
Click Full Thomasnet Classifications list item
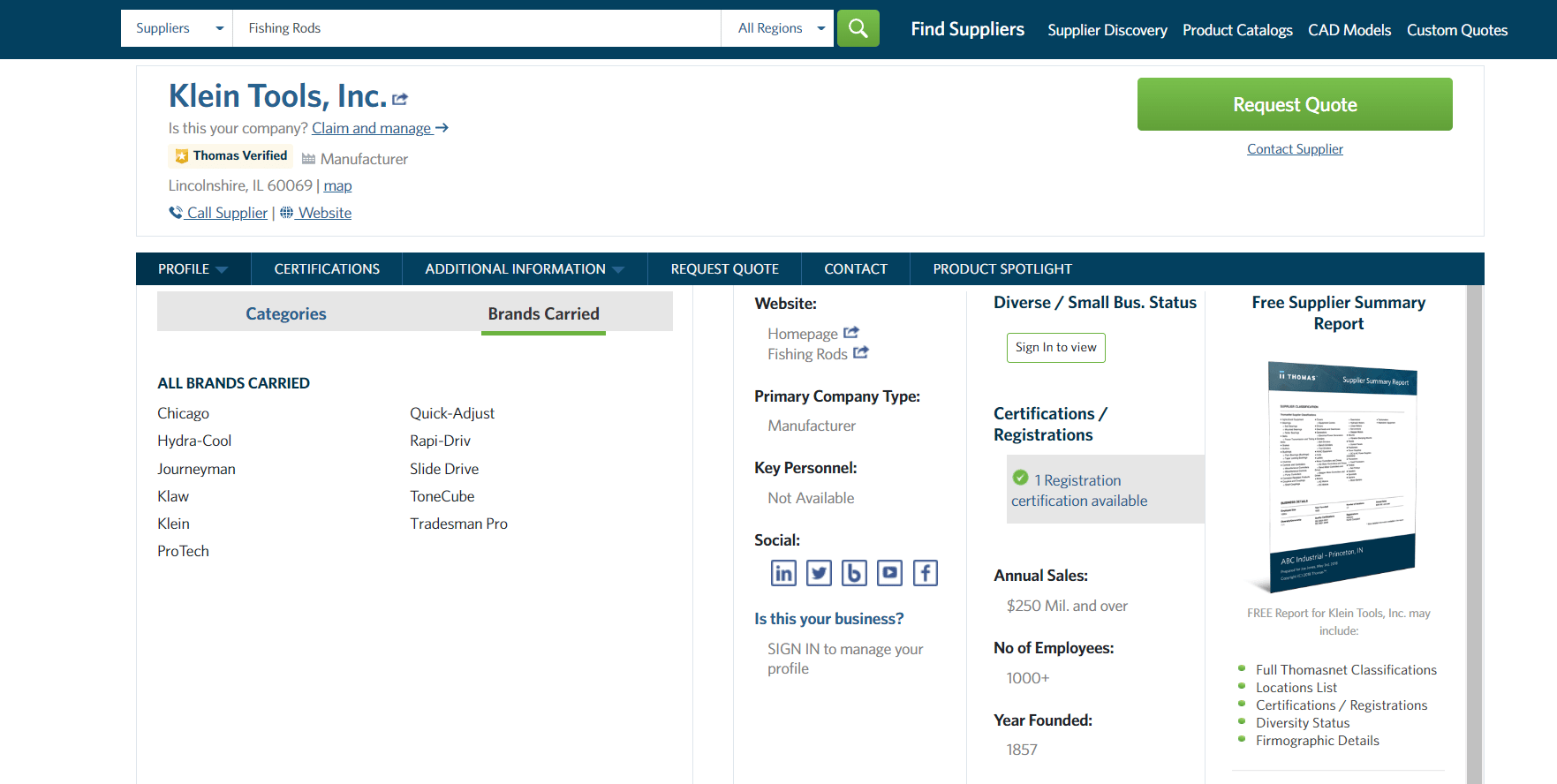(1346, 670)
